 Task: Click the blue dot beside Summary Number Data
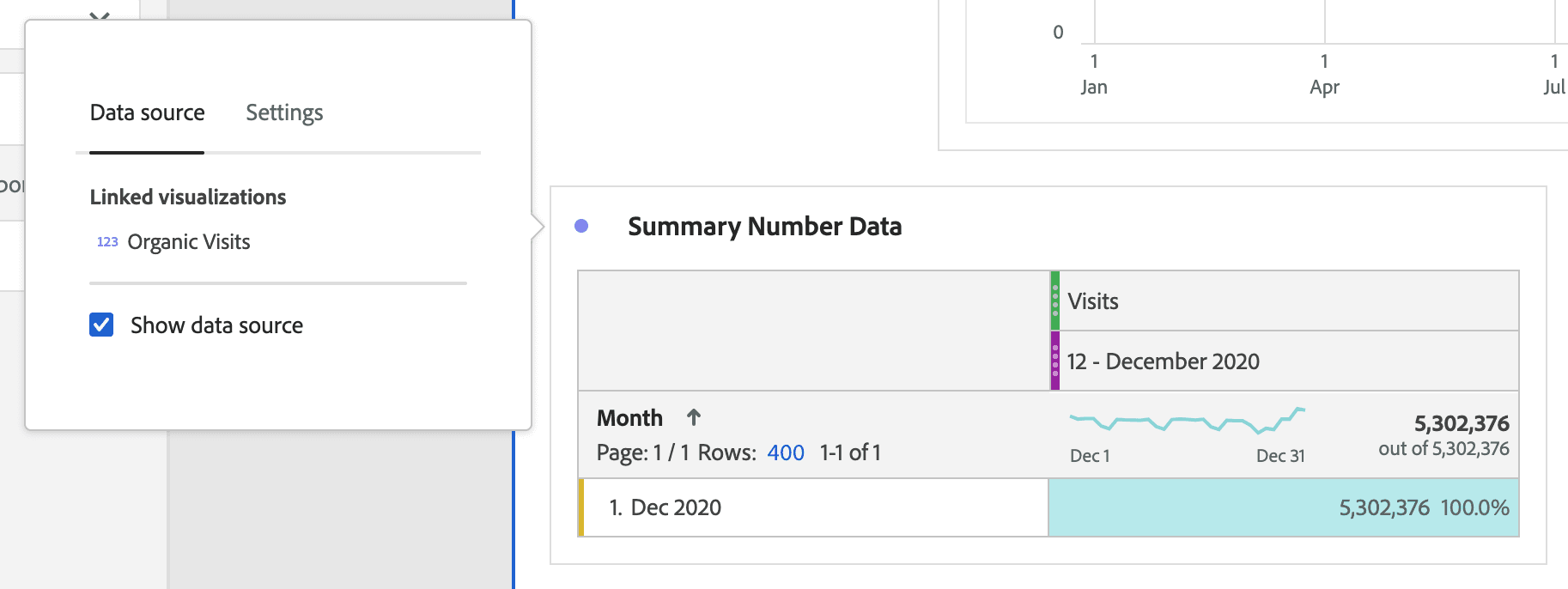(x=581, y=226)
